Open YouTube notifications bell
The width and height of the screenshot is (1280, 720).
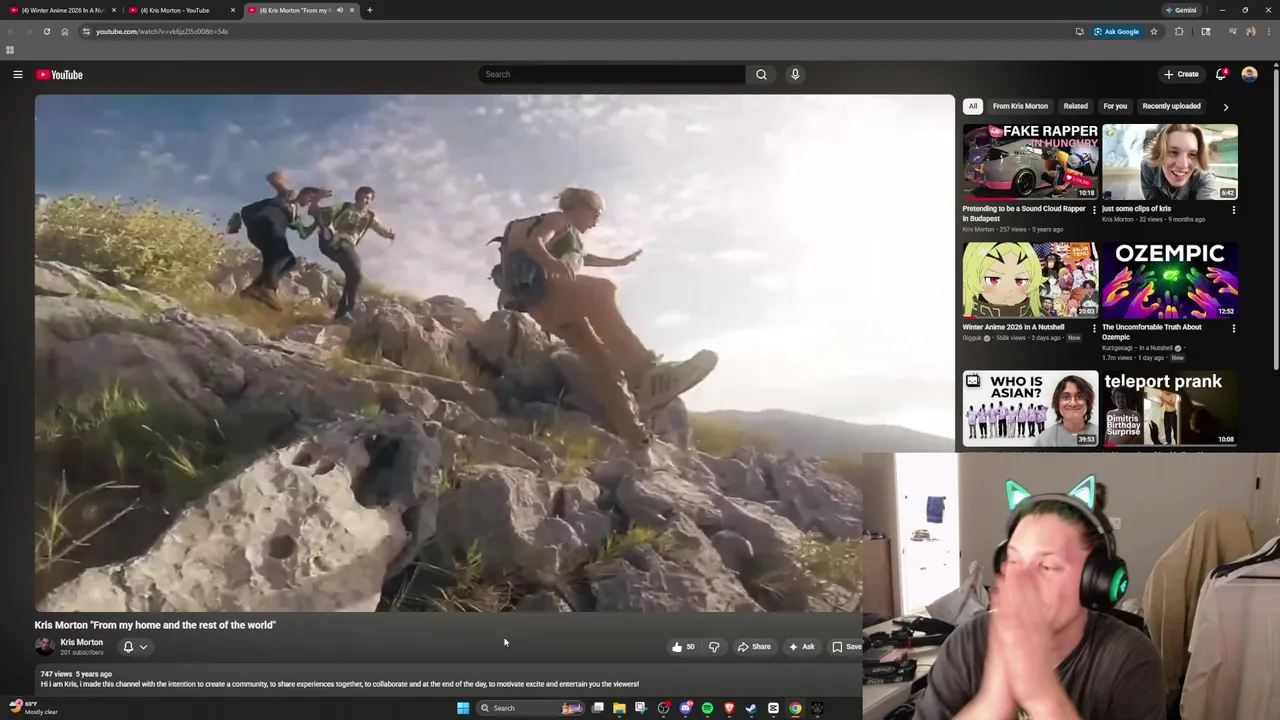[1221, 74]
